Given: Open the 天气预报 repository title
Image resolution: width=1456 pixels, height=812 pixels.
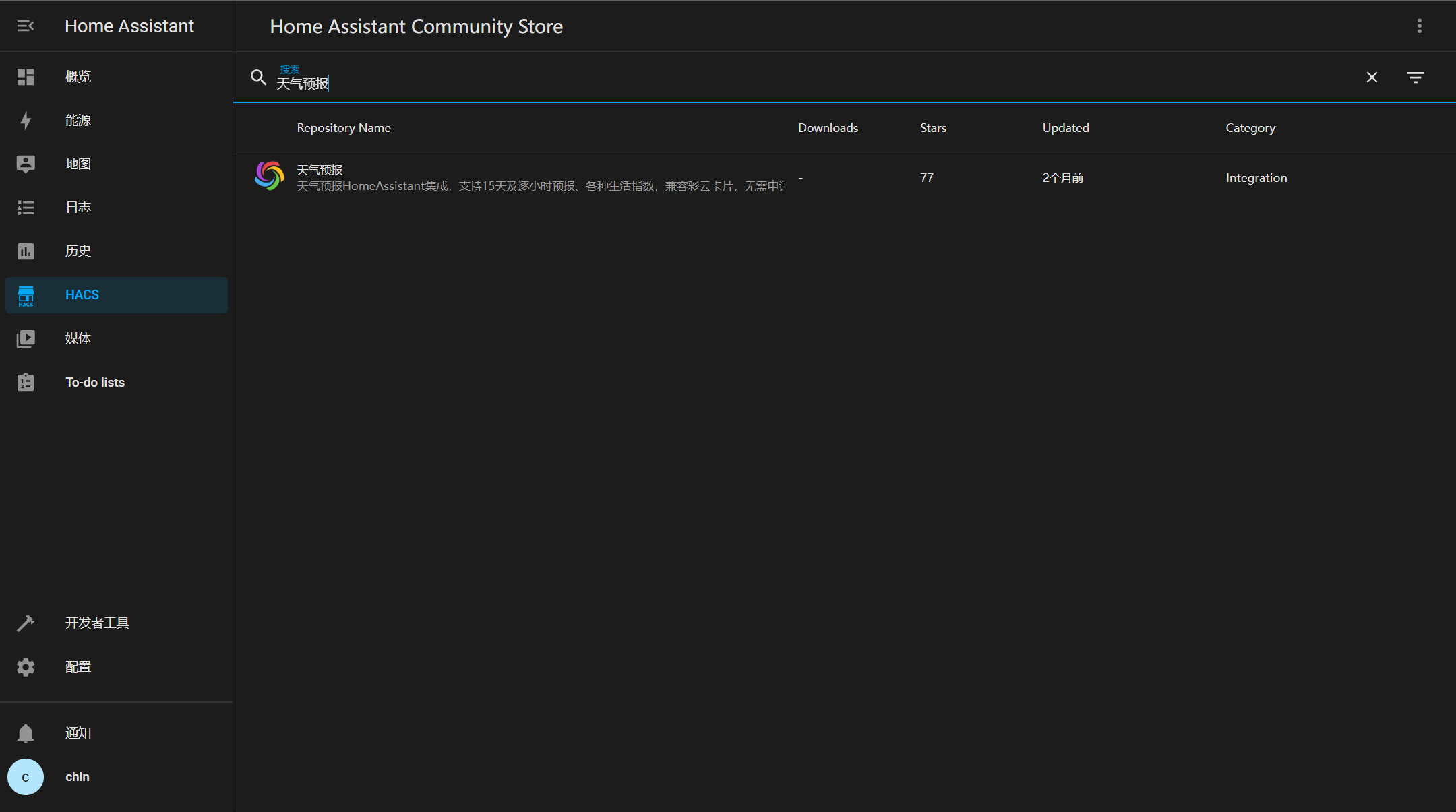Looking at the screenshot, I should [x=320, y=170].
